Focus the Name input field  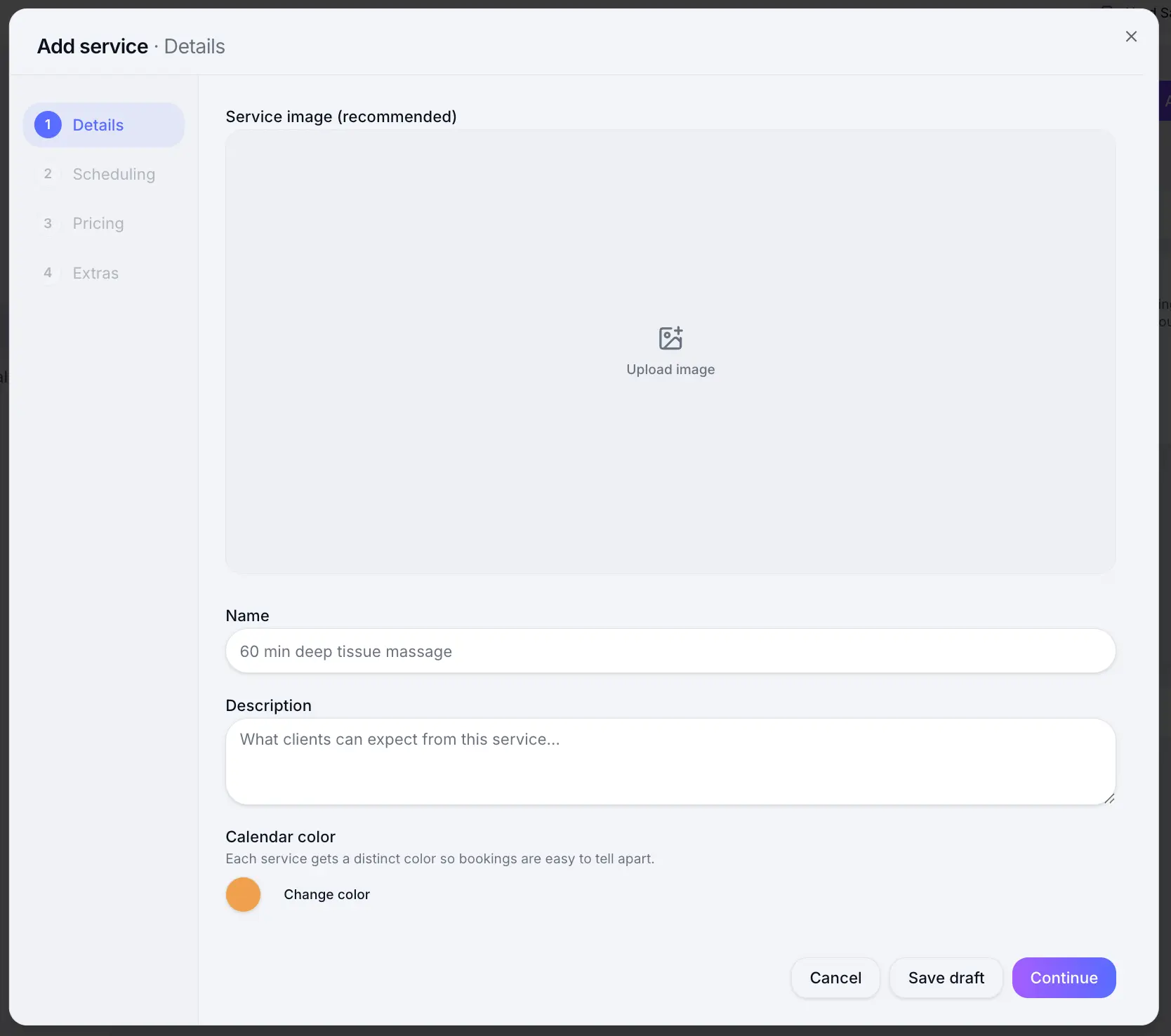point(670,651)
